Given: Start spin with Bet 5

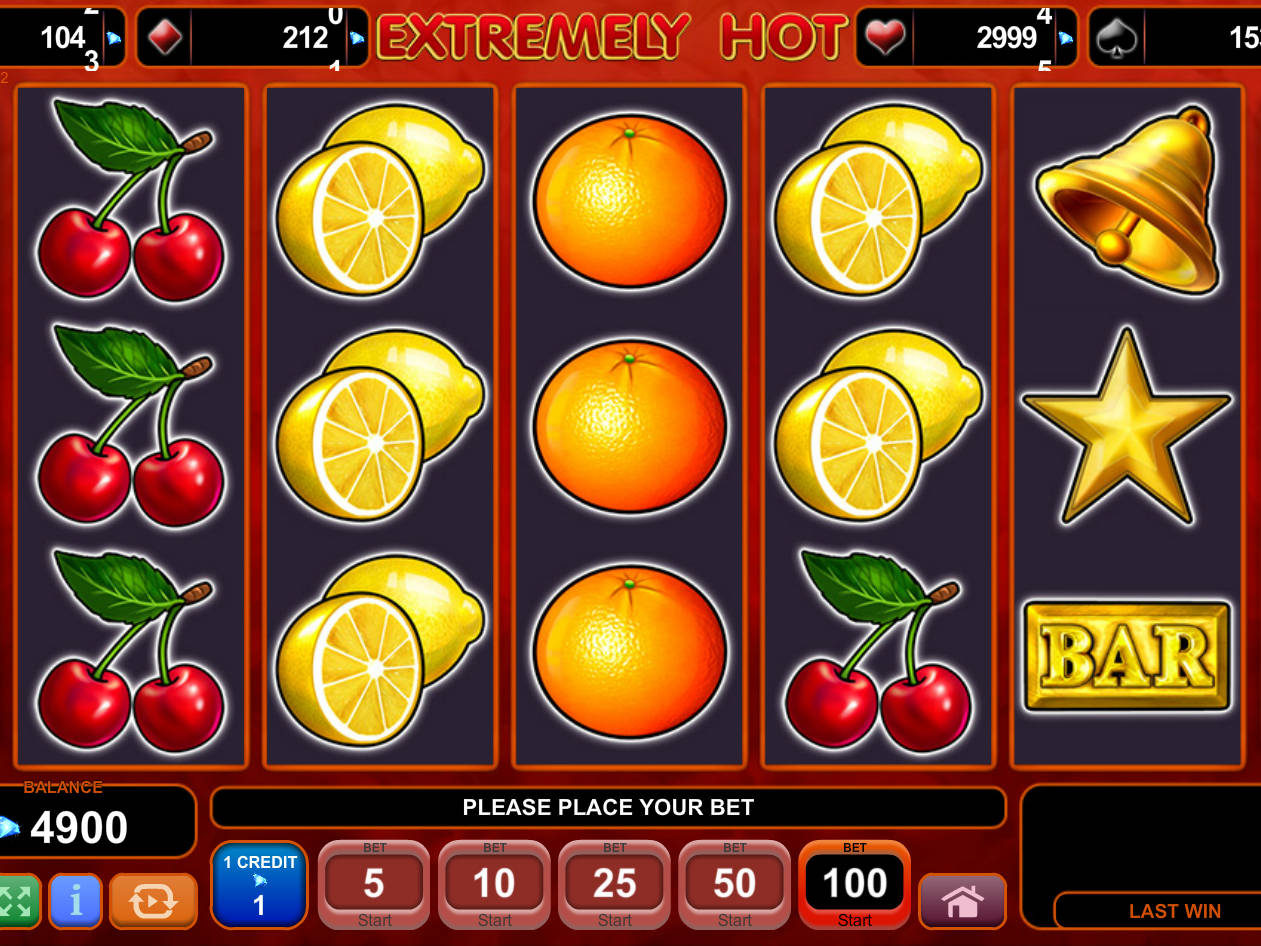Looking at the screenshot, I should pos(374,885).
